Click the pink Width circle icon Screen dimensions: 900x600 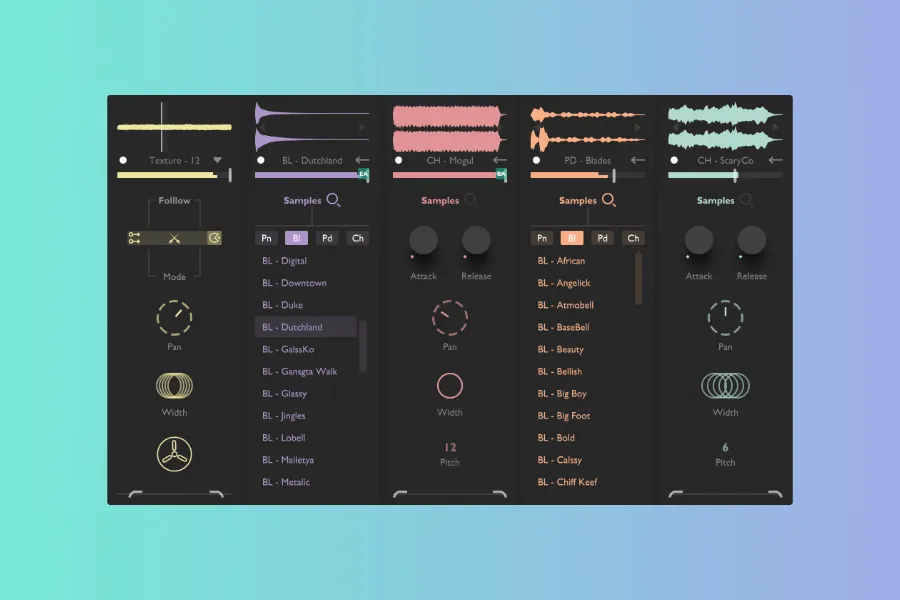click(x=450, y=386)
